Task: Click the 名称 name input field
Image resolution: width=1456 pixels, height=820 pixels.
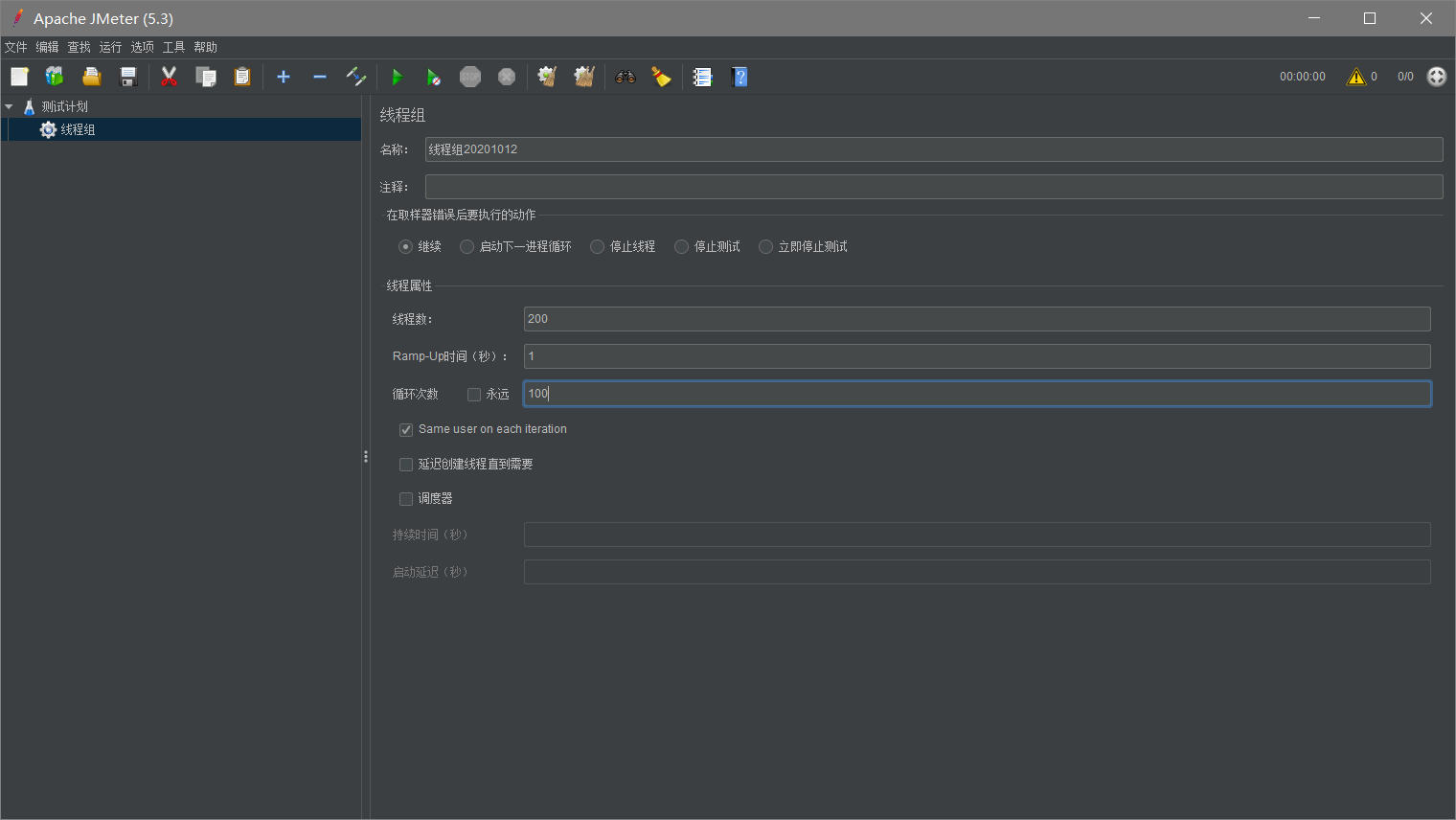Action: (934, 149)
